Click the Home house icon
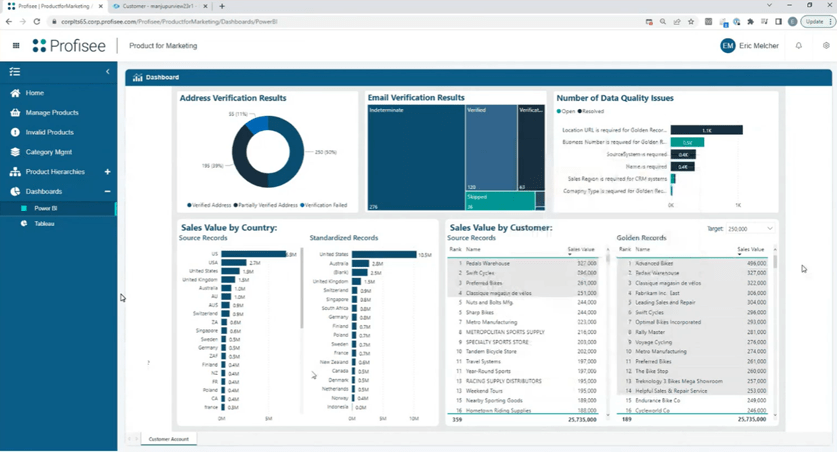Image resolution: width=837 pixels, height=452 pixels. click(15, 93)
